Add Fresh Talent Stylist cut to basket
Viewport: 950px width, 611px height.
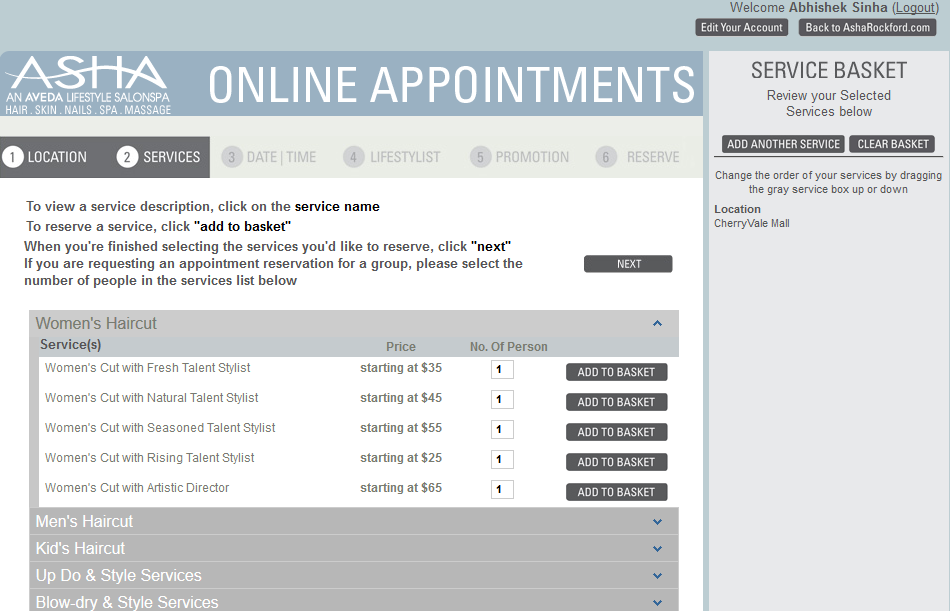[x=617, y=372]
